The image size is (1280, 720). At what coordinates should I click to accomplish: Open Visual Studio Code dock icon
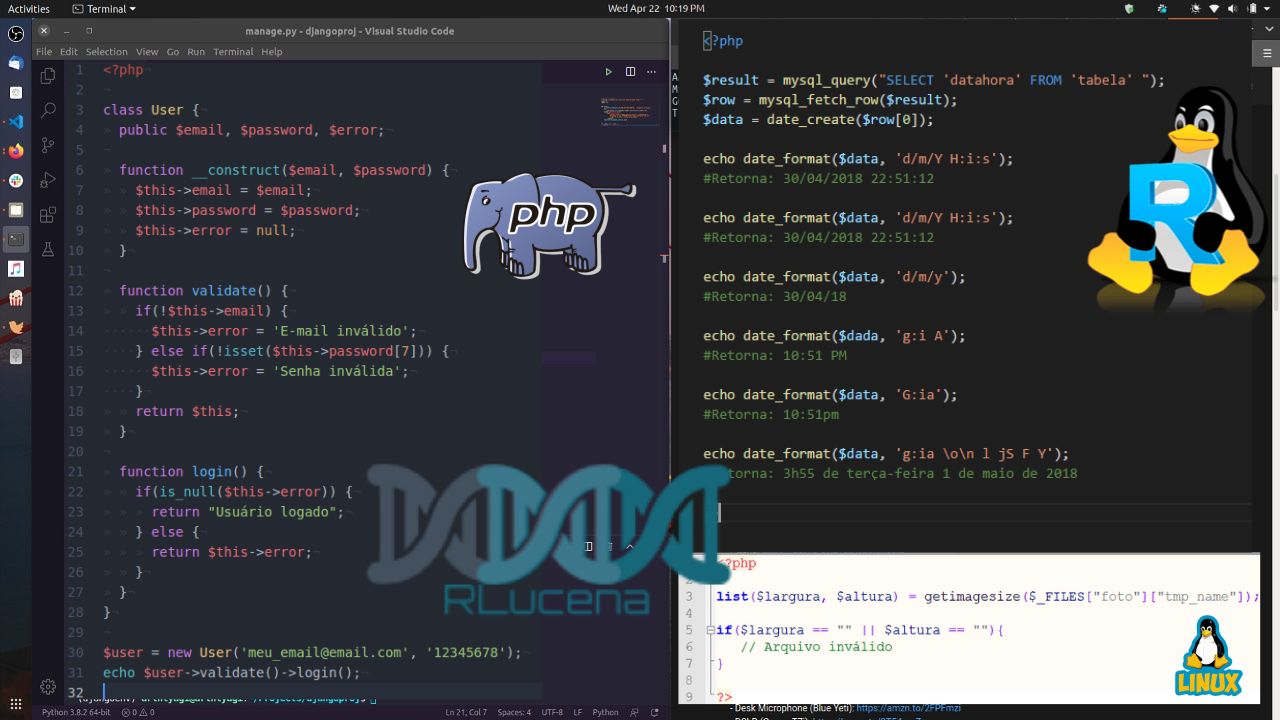pyautogui.click(x=16, y=122)
